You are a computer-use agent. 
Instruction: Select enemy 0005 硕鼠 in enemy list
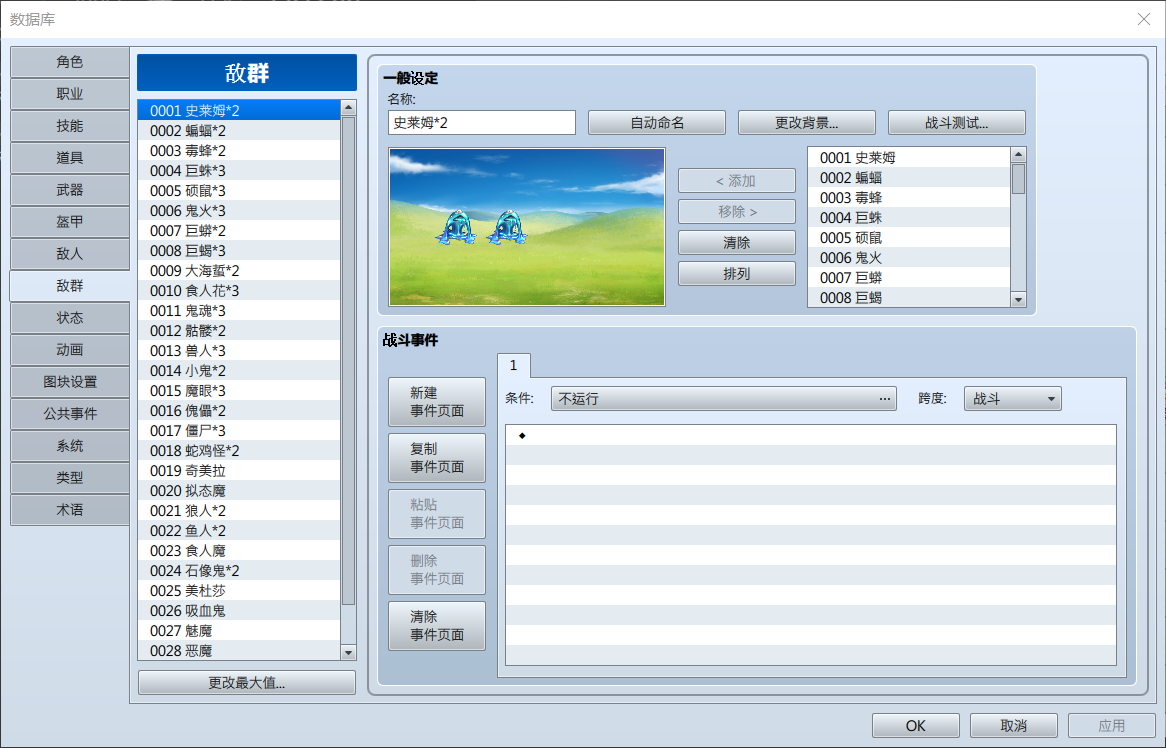coord(909,238)
